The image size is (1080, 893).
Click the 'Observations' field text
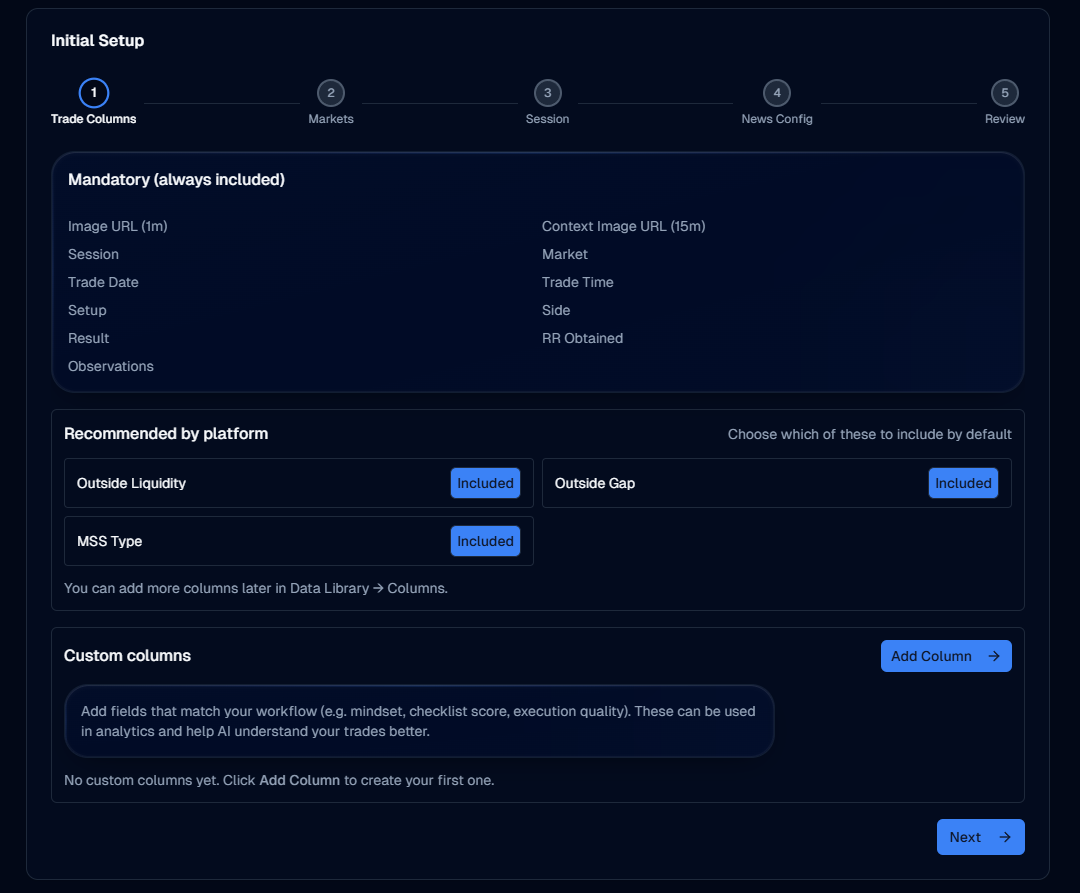tap(111, 366)
